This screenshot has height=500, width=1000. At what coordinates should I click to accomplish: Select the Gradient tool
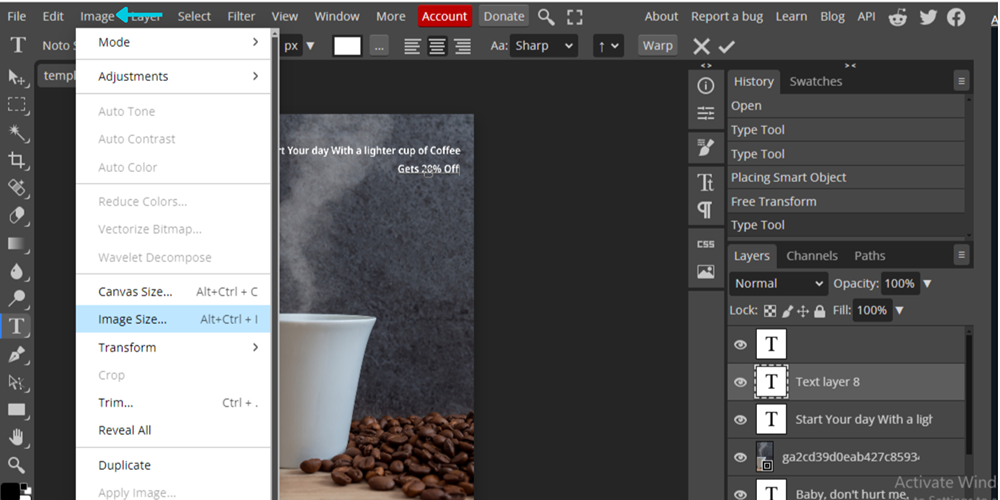click(16, 243)
